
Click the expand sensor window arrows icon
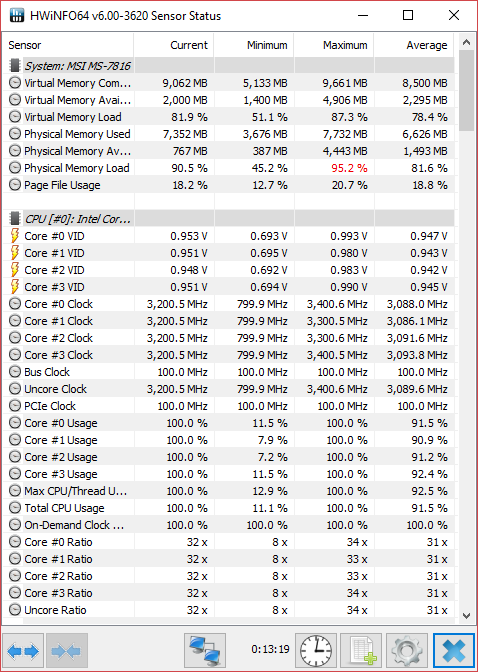pos(23,651)
